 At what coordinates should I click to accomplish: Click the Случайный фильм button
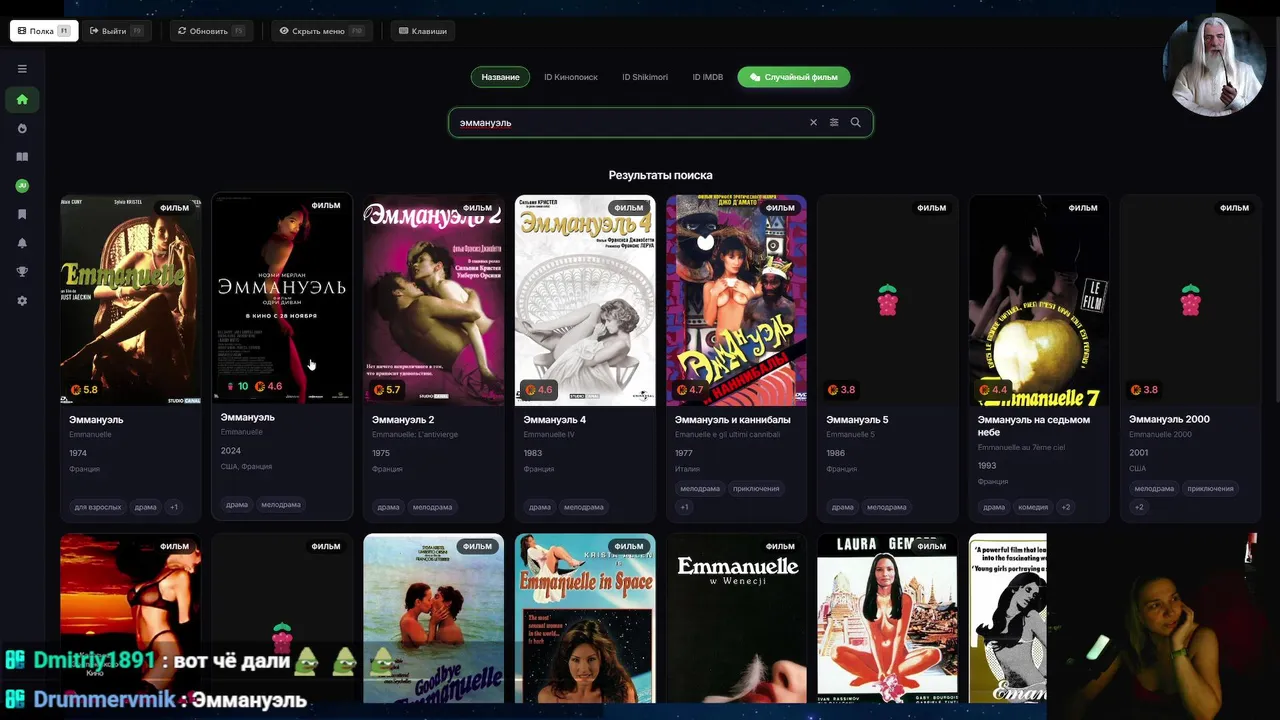[x=794, y=77]
